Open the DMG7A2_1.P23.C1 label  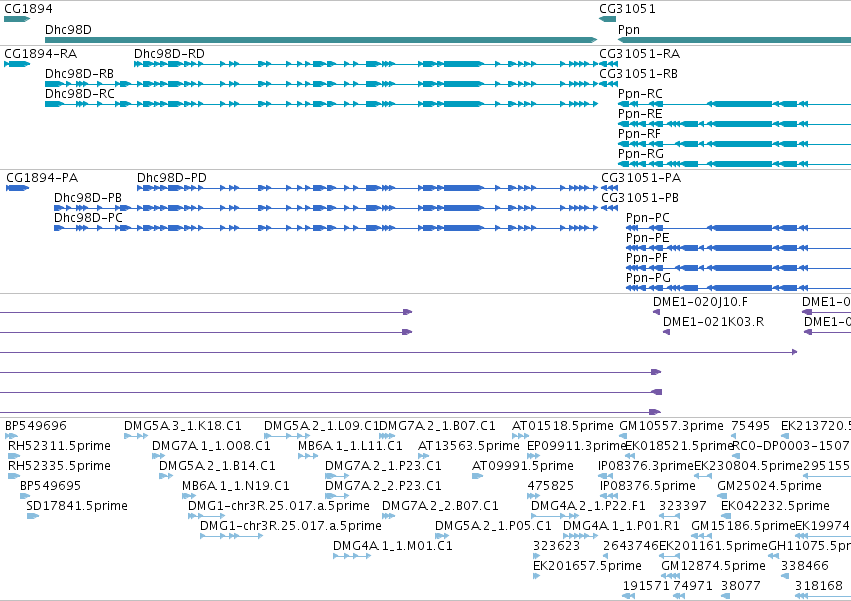[383, 466]
